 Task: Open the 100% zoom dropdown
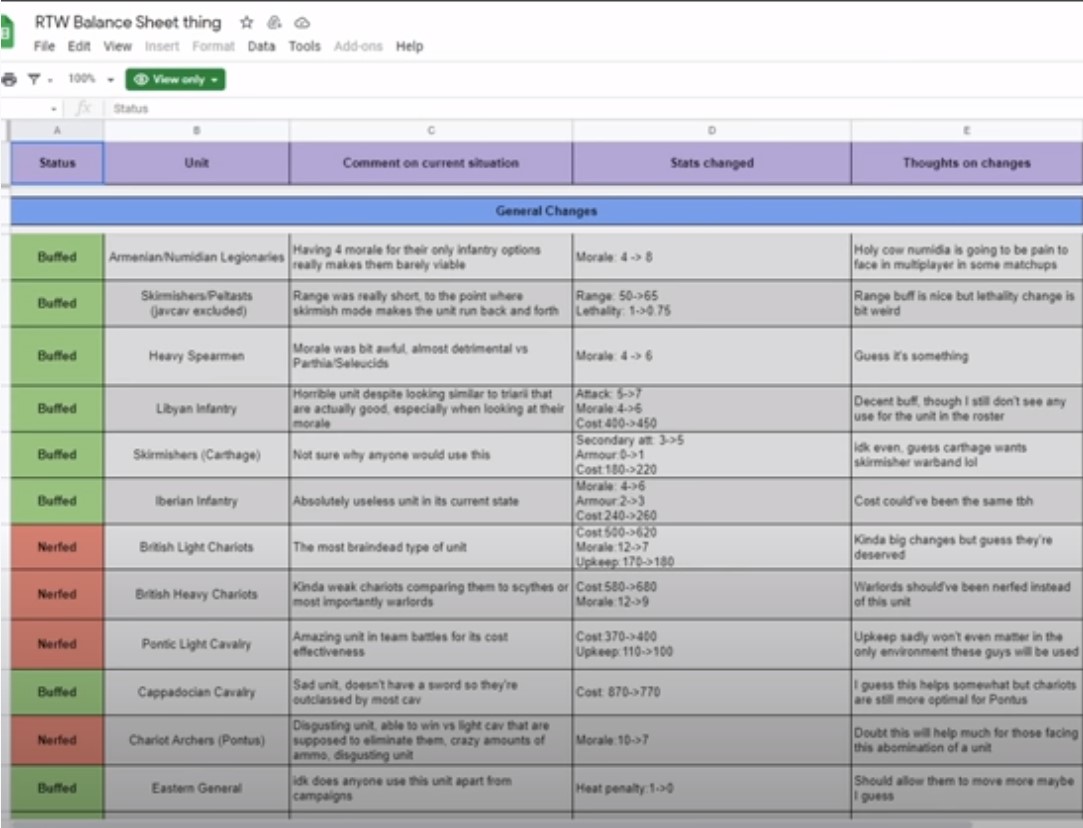90,79
